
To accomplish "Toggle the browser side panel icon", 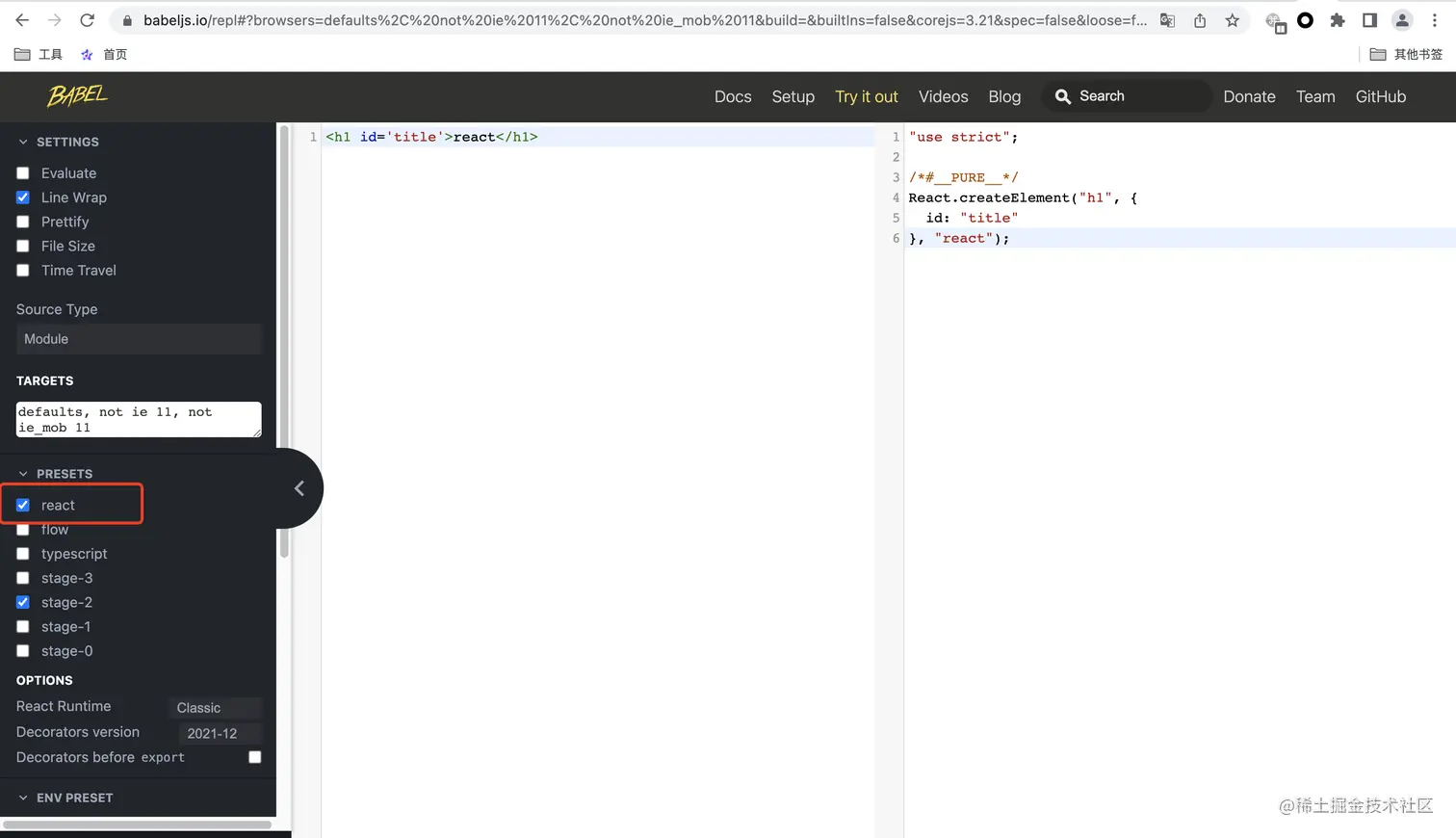I will [1369, 20].
